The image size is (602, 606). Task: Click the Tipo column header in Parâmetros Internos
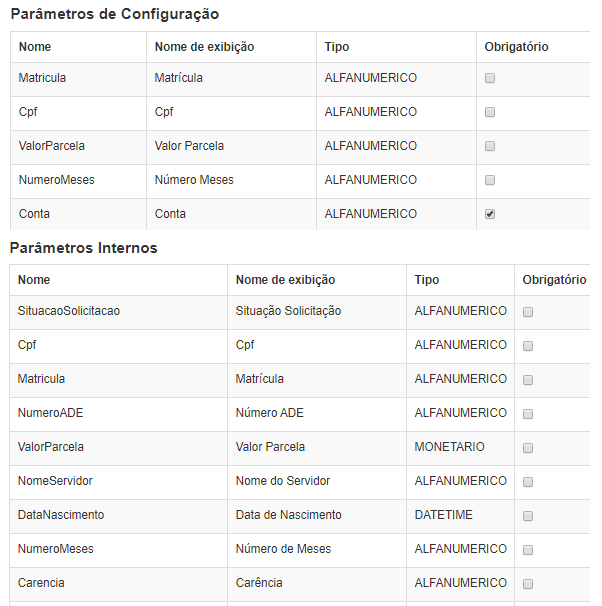coord(427,280)
